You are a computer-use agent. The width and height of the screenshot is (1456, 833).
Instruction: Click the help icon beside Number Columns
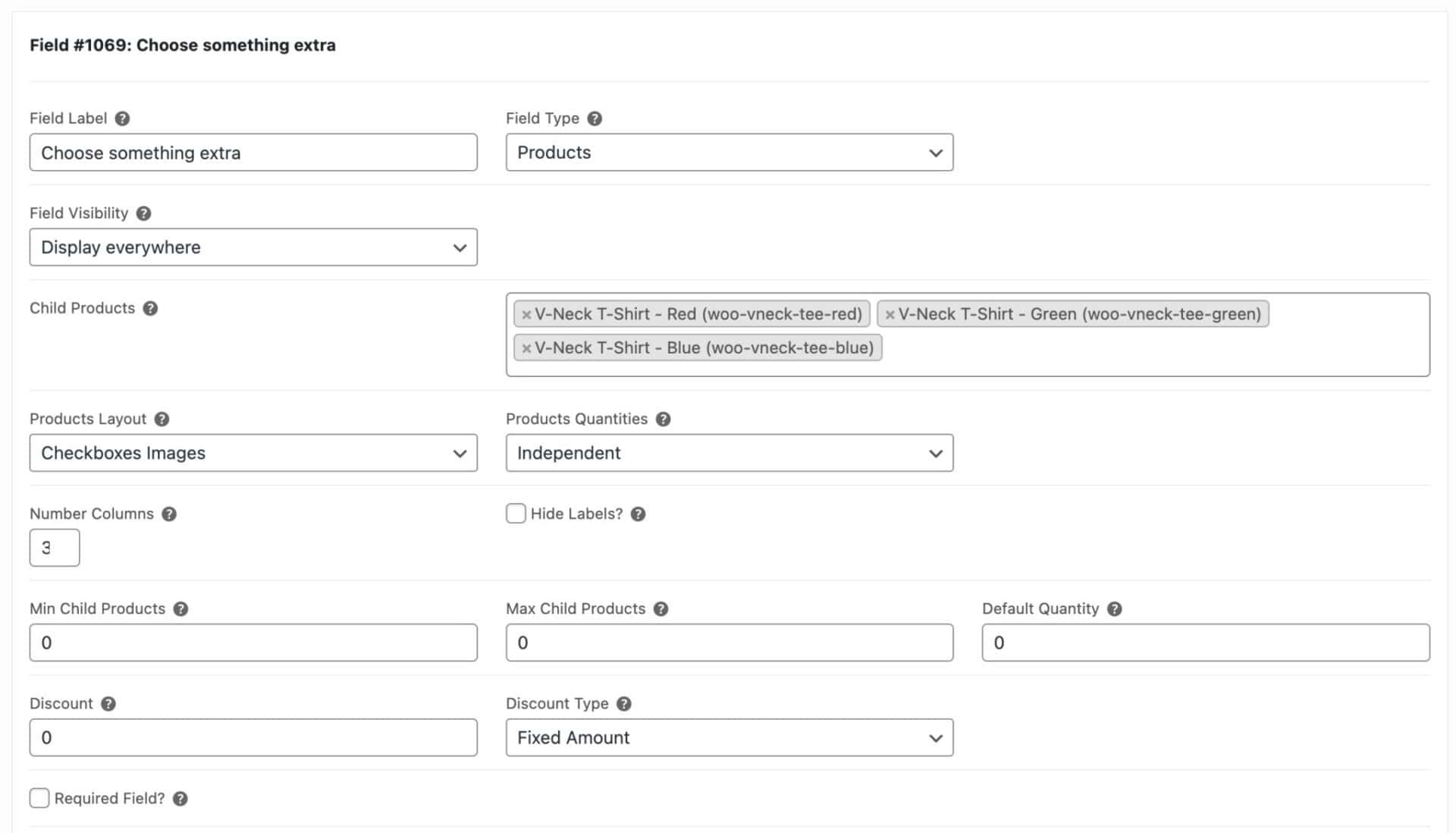click(169, 514)
